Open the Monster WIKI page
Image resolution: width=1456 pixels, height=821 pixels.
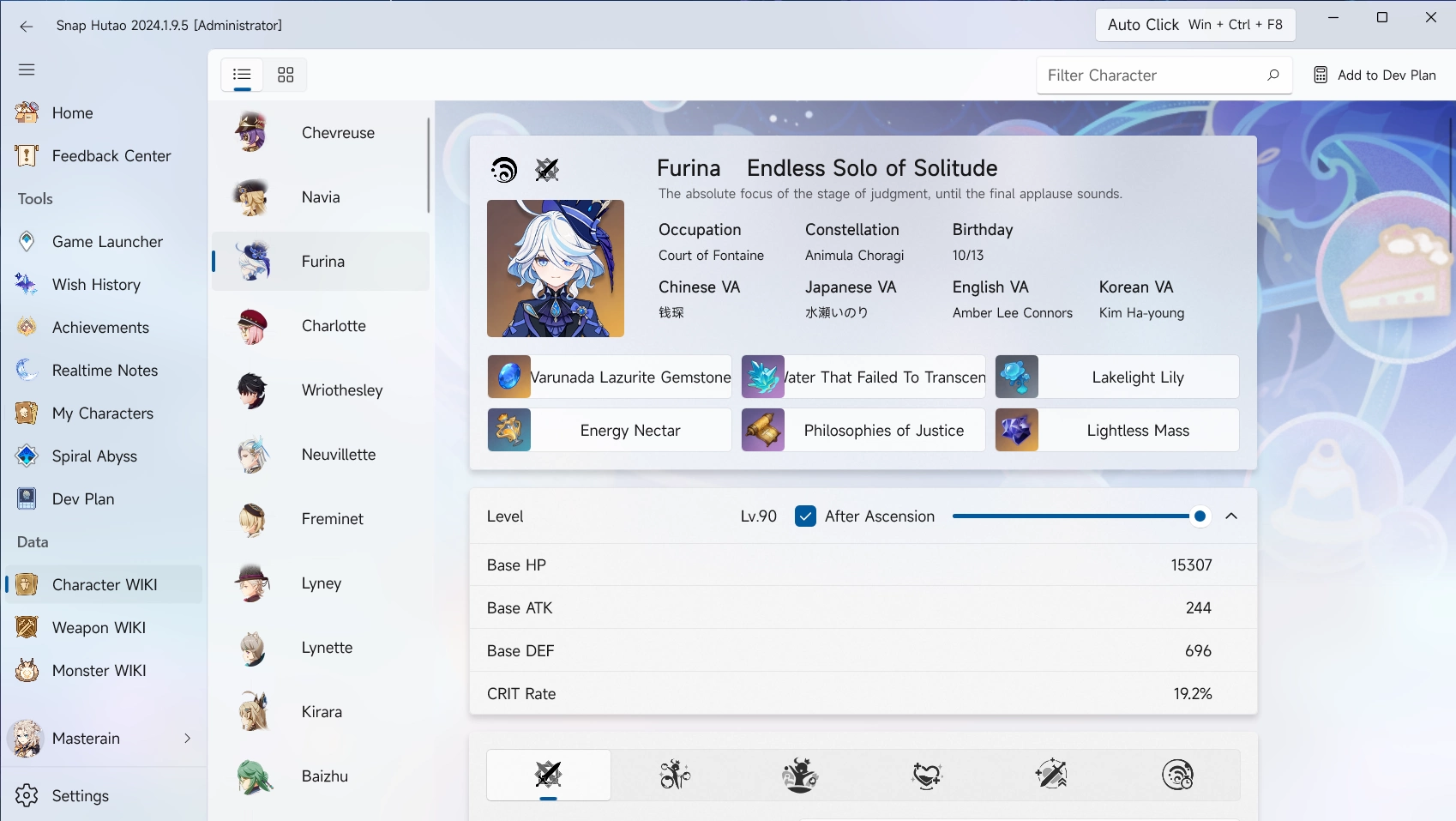click(104, 670)
